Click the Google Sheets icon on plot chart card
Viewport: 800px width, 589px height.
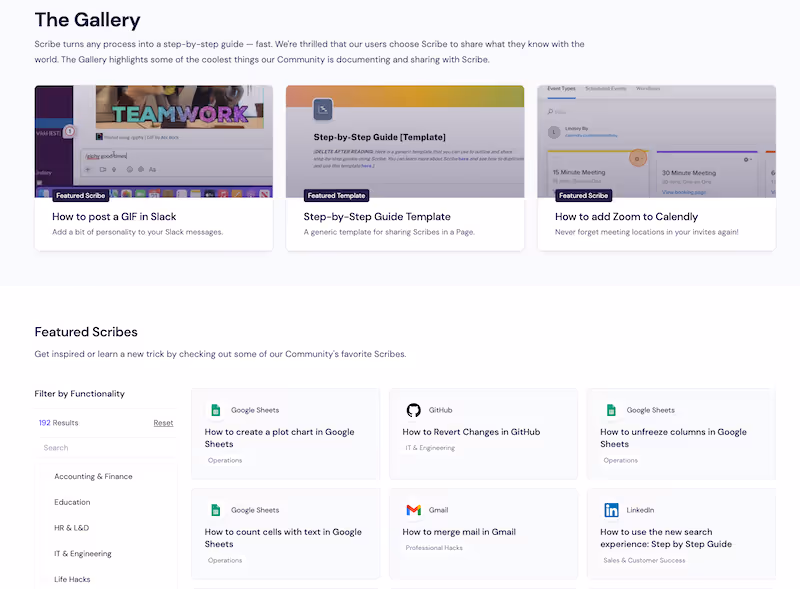pyautogui.click(x=216, y=410)
